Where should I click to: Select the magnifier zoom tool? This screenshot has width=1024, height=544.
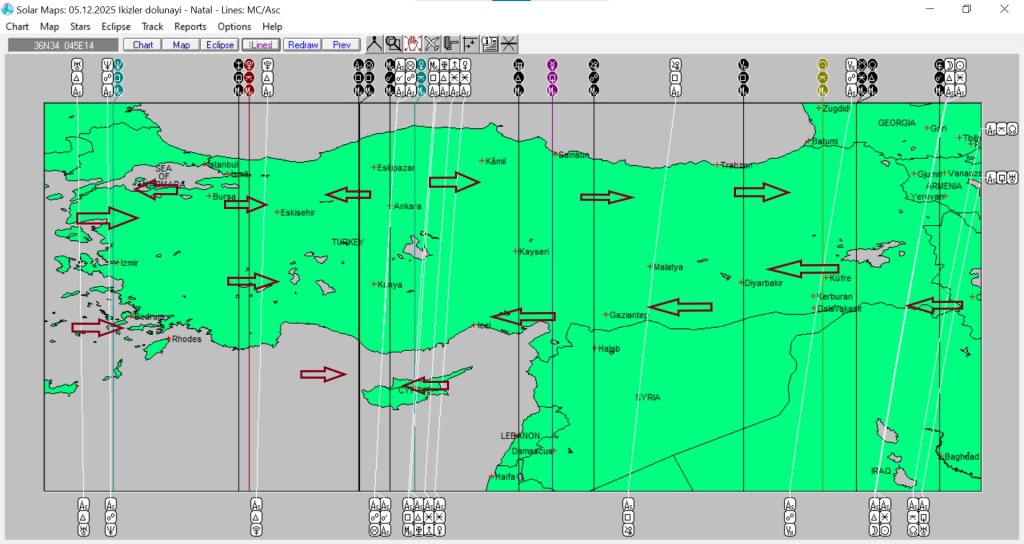[x=393, y=44]
